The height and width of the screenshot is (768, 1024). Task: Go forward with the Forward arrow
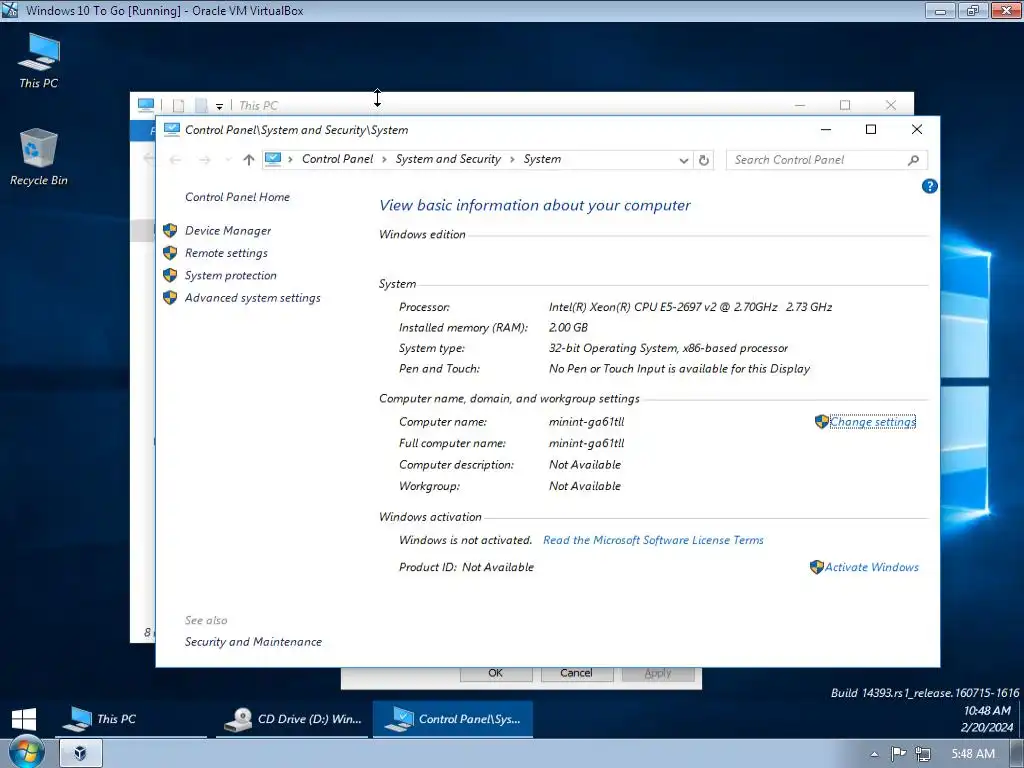(204, 160)
